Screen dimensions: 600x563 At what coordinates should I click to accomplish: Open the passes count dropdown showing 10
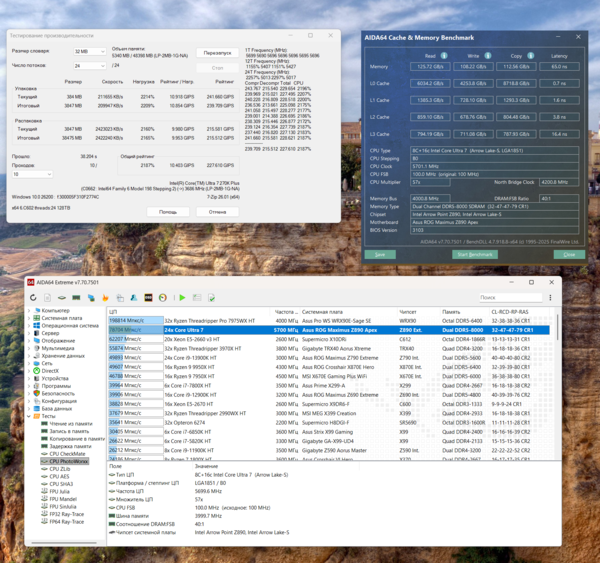(x=32, y=174)
